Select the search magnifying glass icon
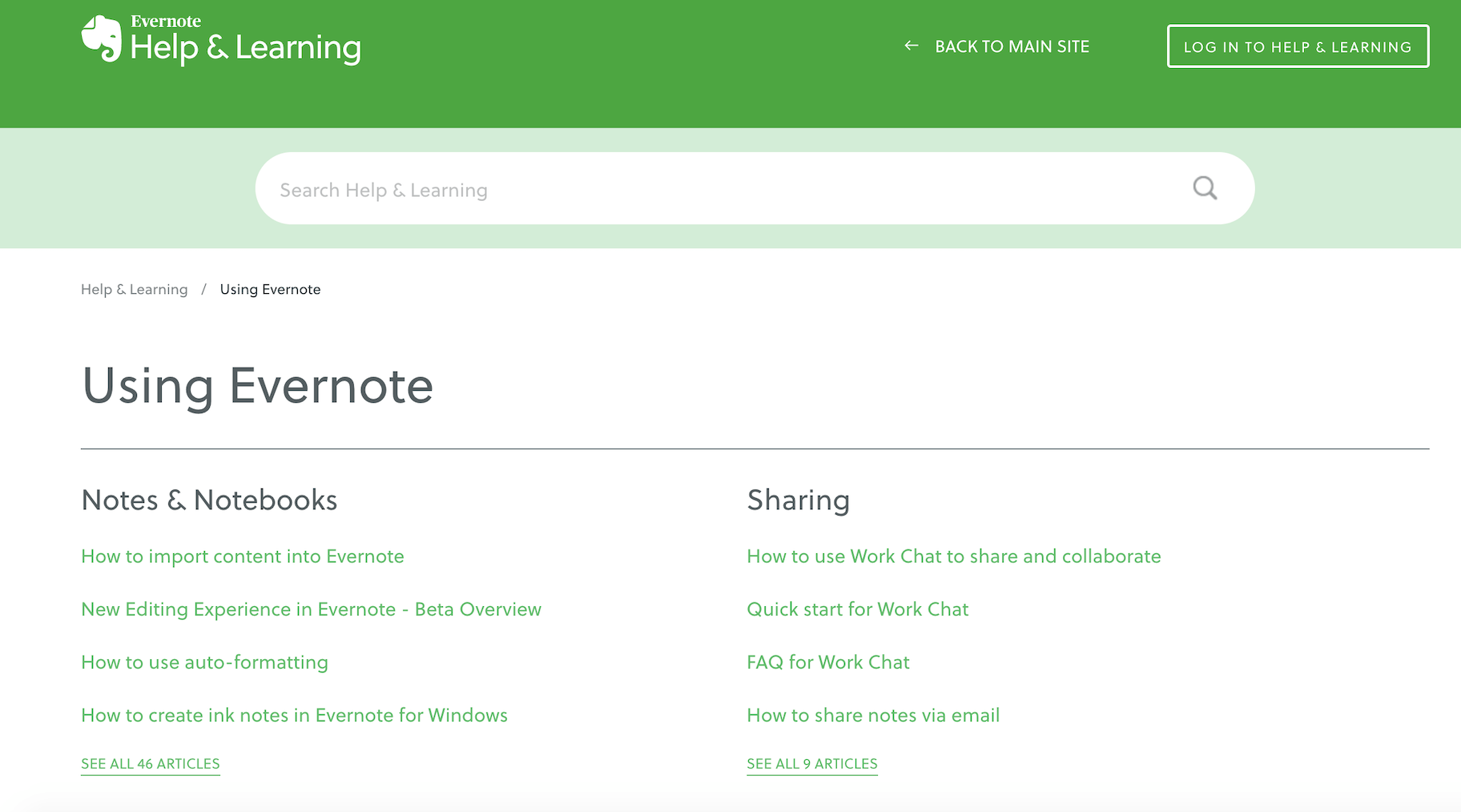This screenshot has height=812, width=1461. click(x=1205, y=187)
